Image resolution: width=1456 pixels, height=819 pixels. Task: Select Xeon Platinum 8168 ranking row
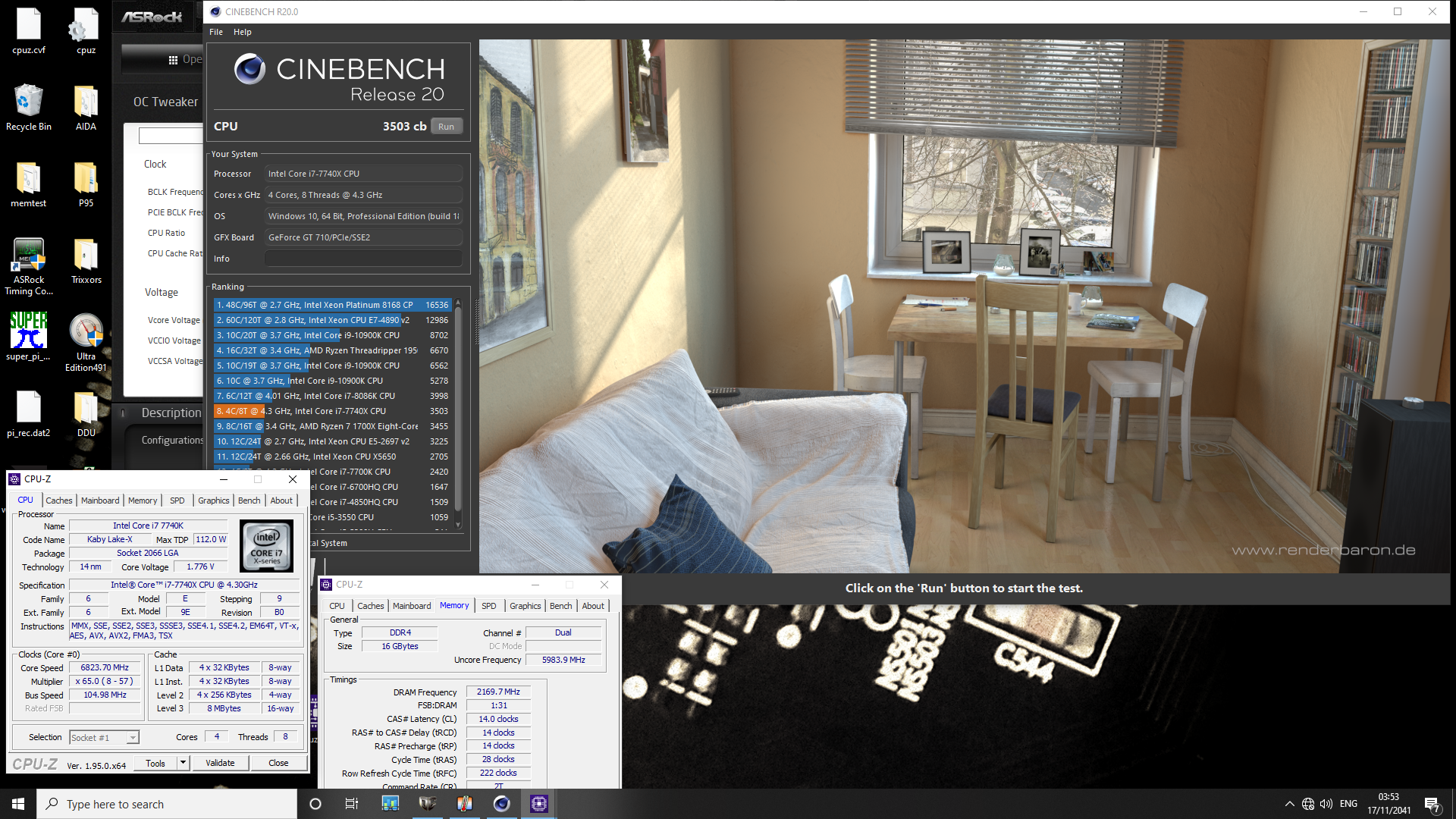[x=332, y=305]
